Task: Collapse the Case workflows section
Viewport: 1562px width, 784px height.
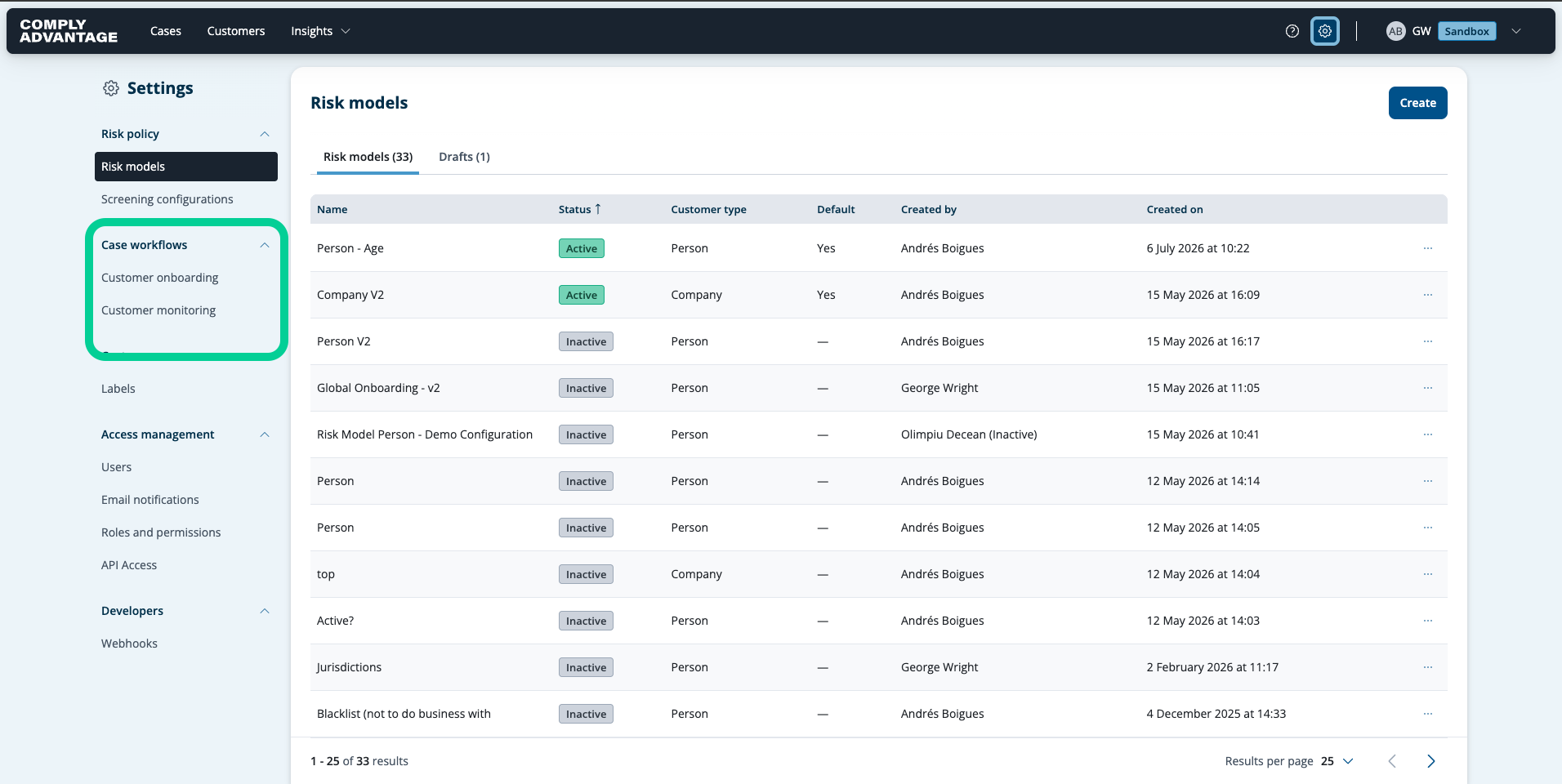Action: tap(264, 245)
